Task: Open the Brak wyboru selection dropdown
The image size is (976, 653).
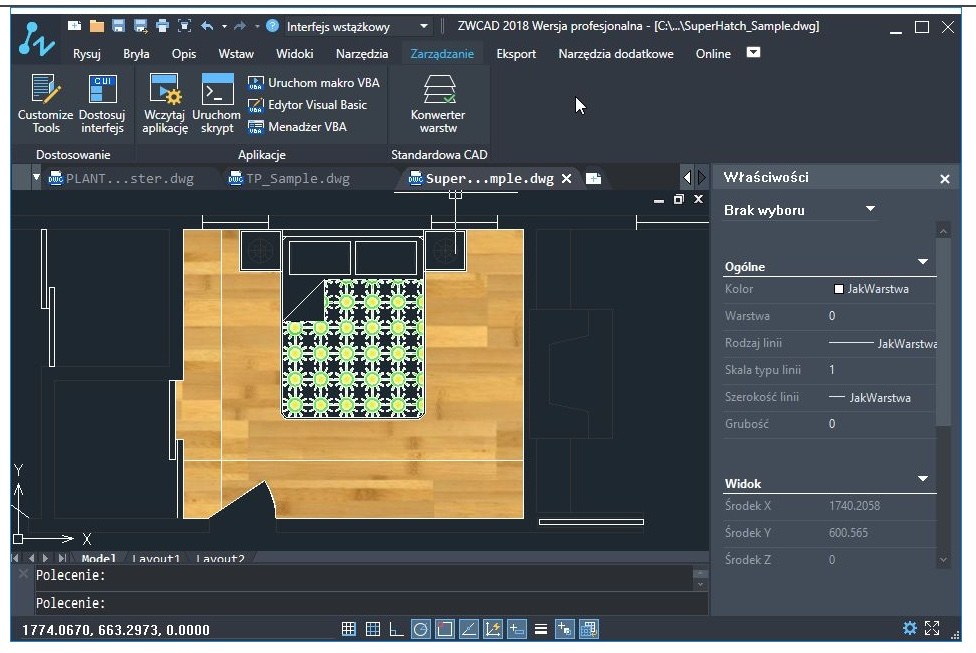Action: tap(870, 209)
